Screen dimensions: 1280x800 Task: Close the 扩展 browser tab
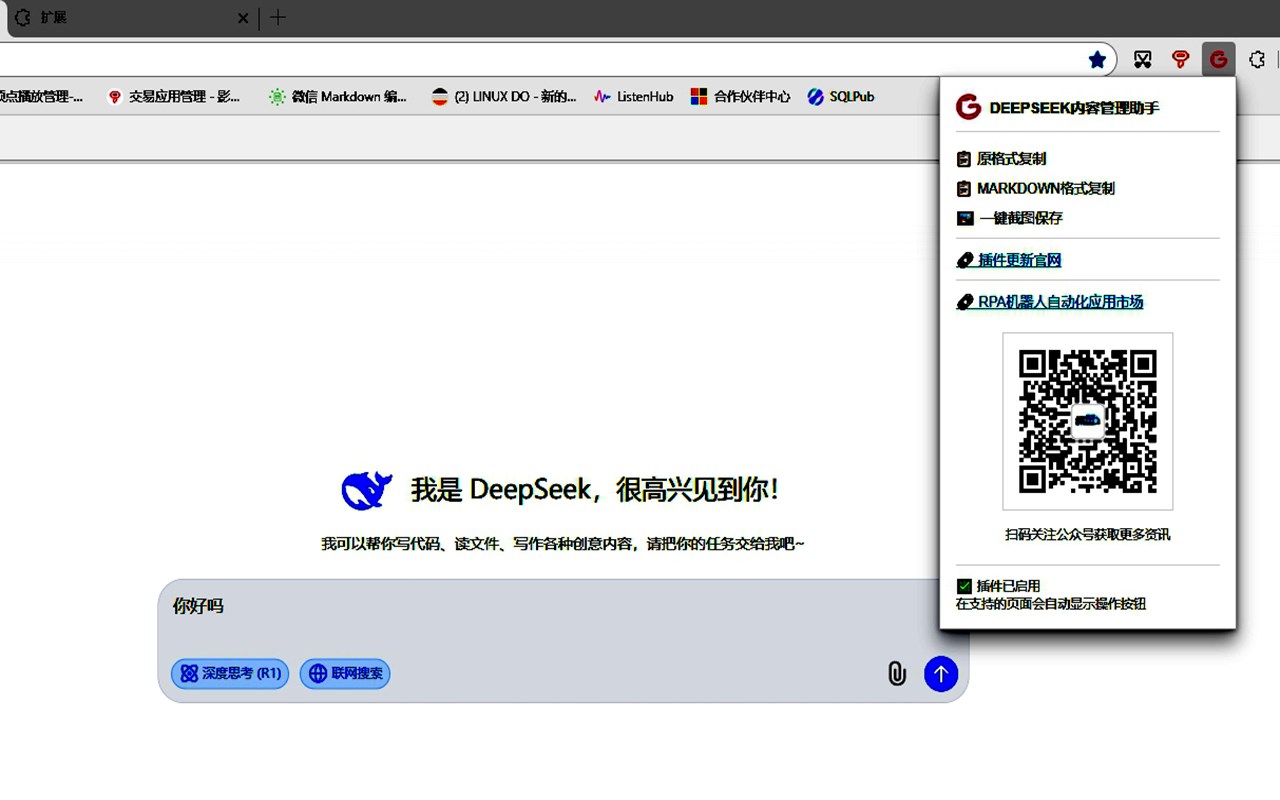tap(243, 18)
